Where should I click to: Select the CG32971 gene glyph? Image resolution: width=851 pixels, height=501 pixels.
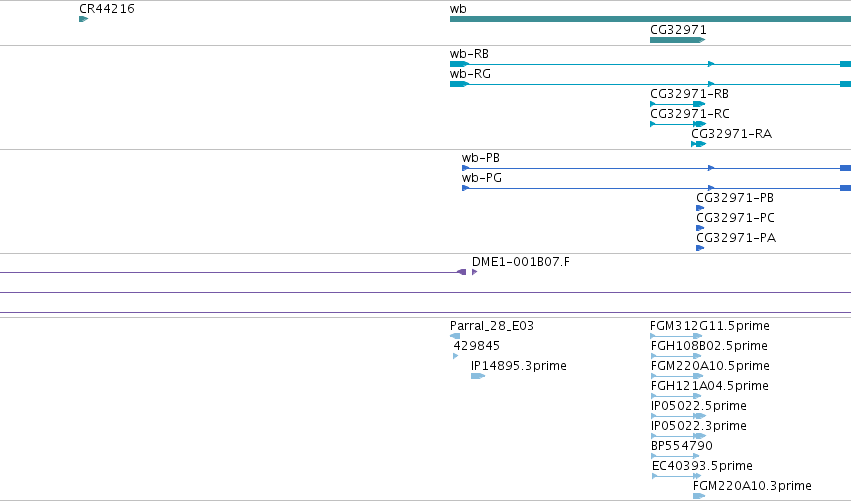(x=677, y=40)
